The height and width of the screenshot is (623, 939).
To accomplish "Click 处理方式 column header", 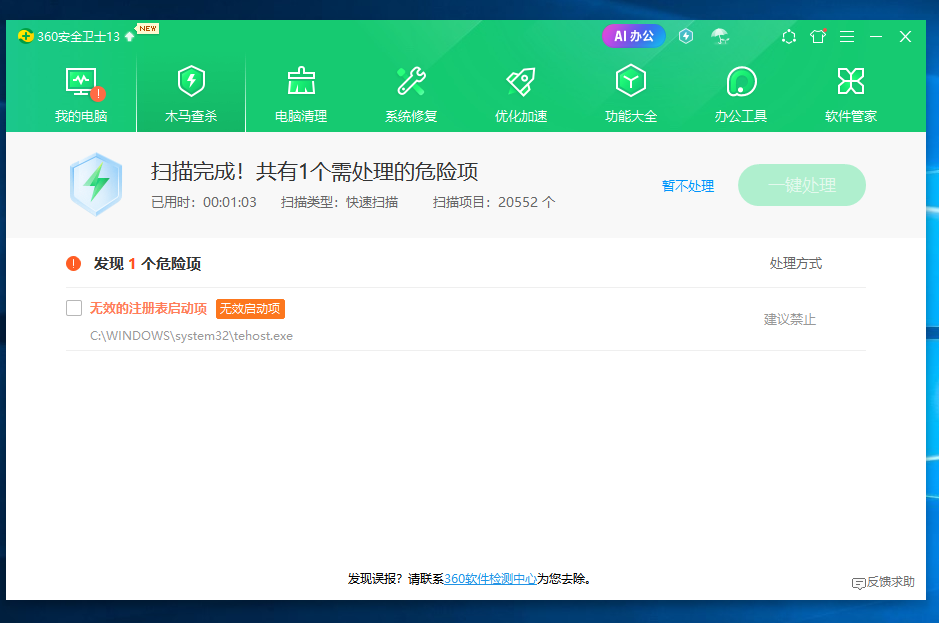I will point(795,263).
